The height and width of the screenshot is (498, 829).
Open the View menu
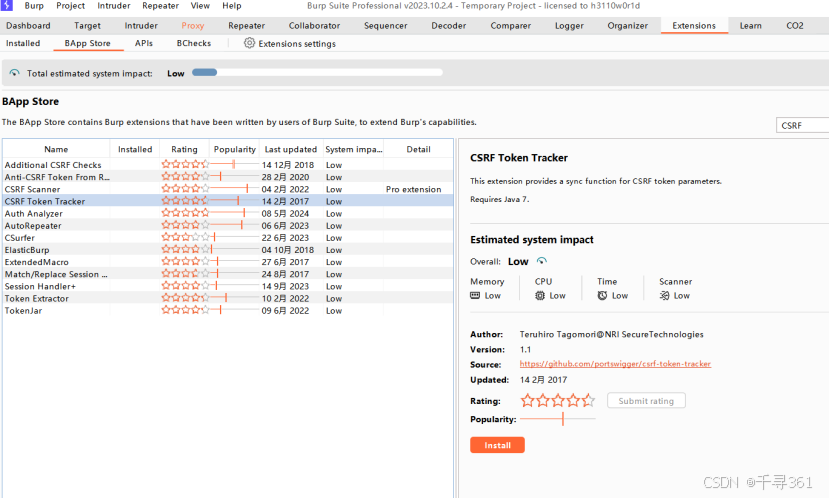point(200,6)
